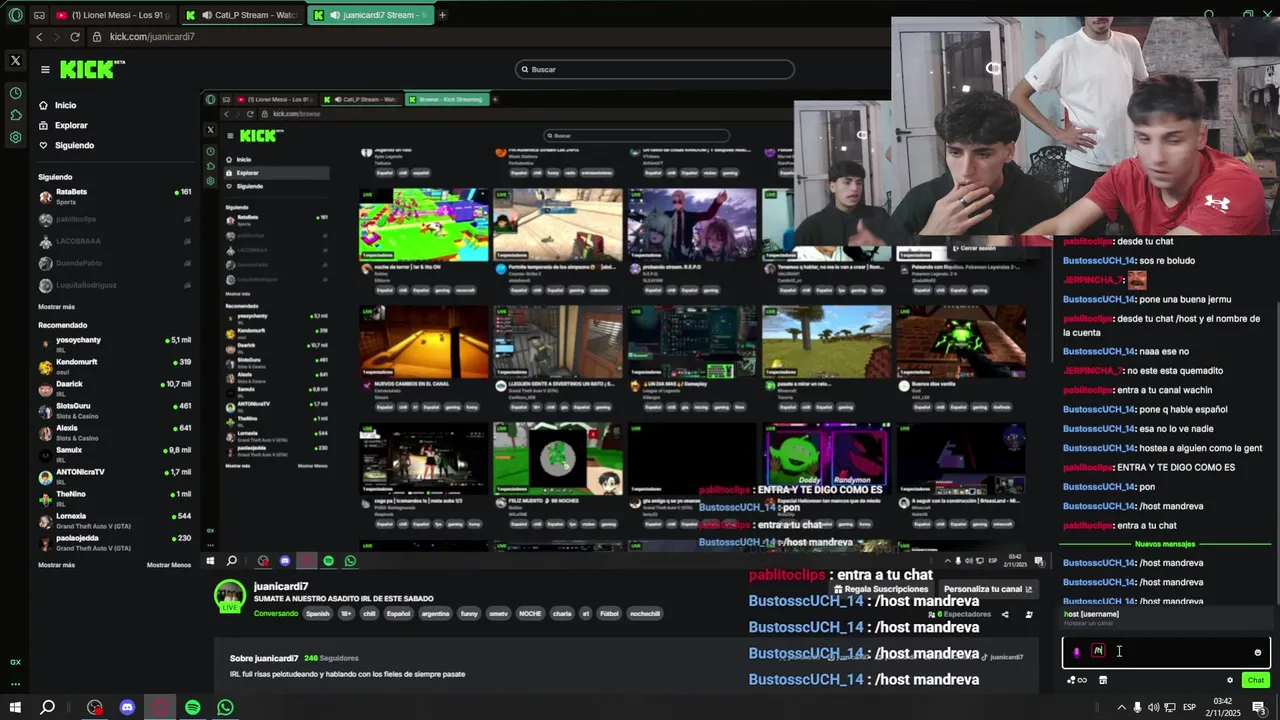1280x720 pixels.
Task: Click the GX Corner gamepad icon
Action: [39, 15]
